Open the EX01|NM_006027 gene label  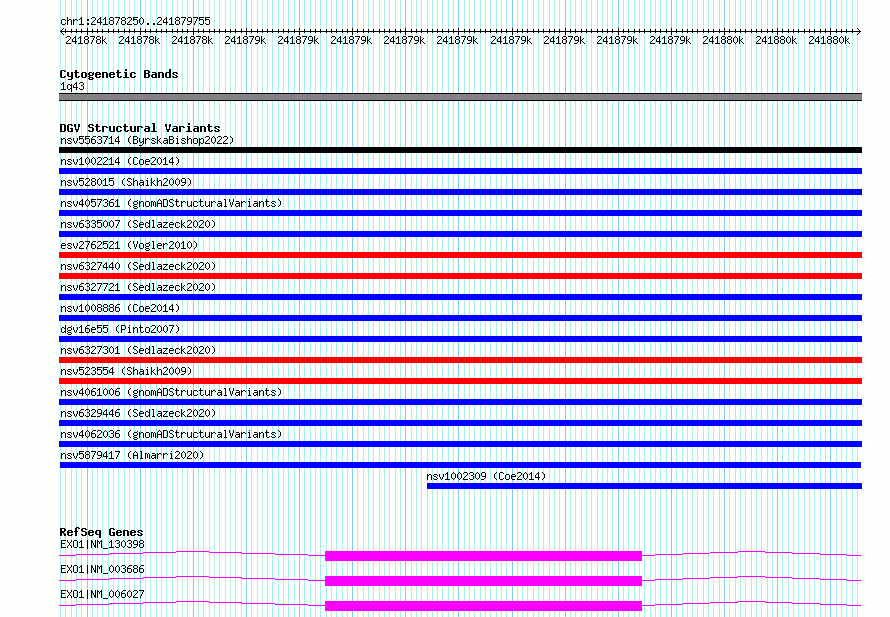pyautogui.click(x=102, y=594)
